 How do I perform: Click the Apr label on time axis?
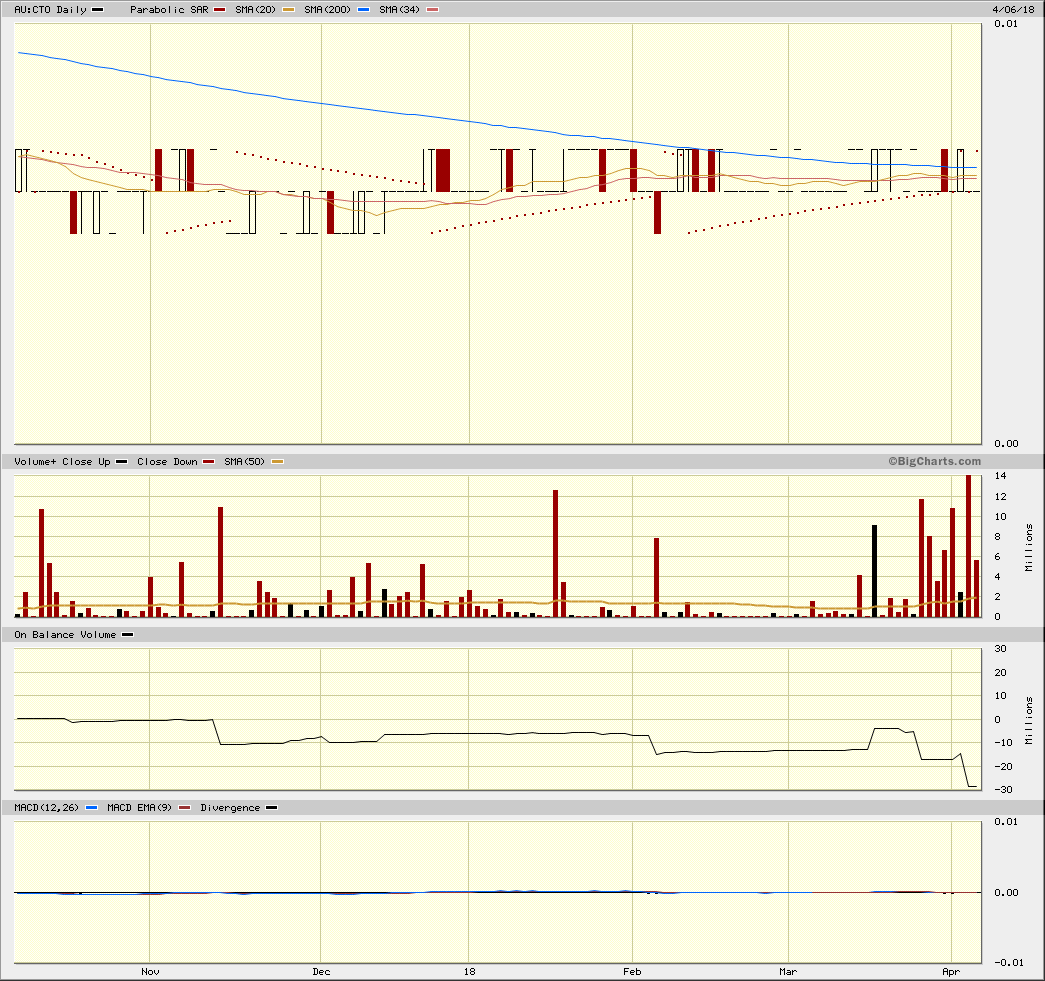[x=951, y=972]
